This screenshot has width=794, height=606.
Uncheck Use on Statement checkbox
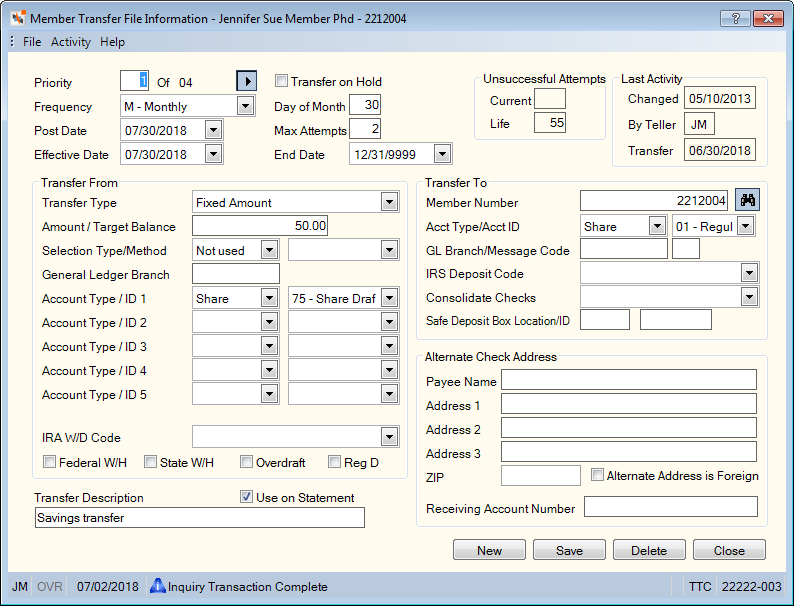point(246,497)
